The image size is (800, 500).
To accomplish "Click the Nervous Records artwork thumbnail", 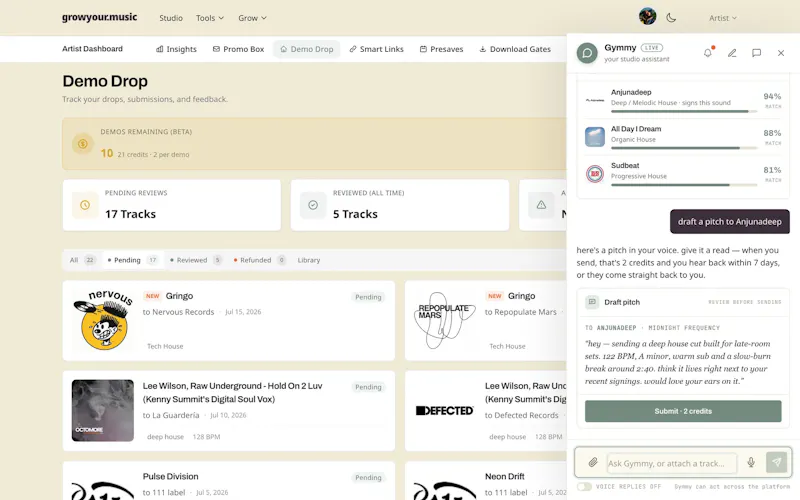I will 103,320.
